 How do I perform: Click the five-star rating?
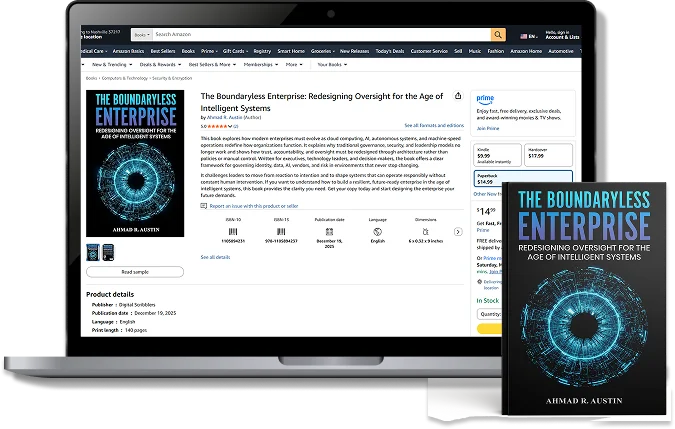(217, 126)
